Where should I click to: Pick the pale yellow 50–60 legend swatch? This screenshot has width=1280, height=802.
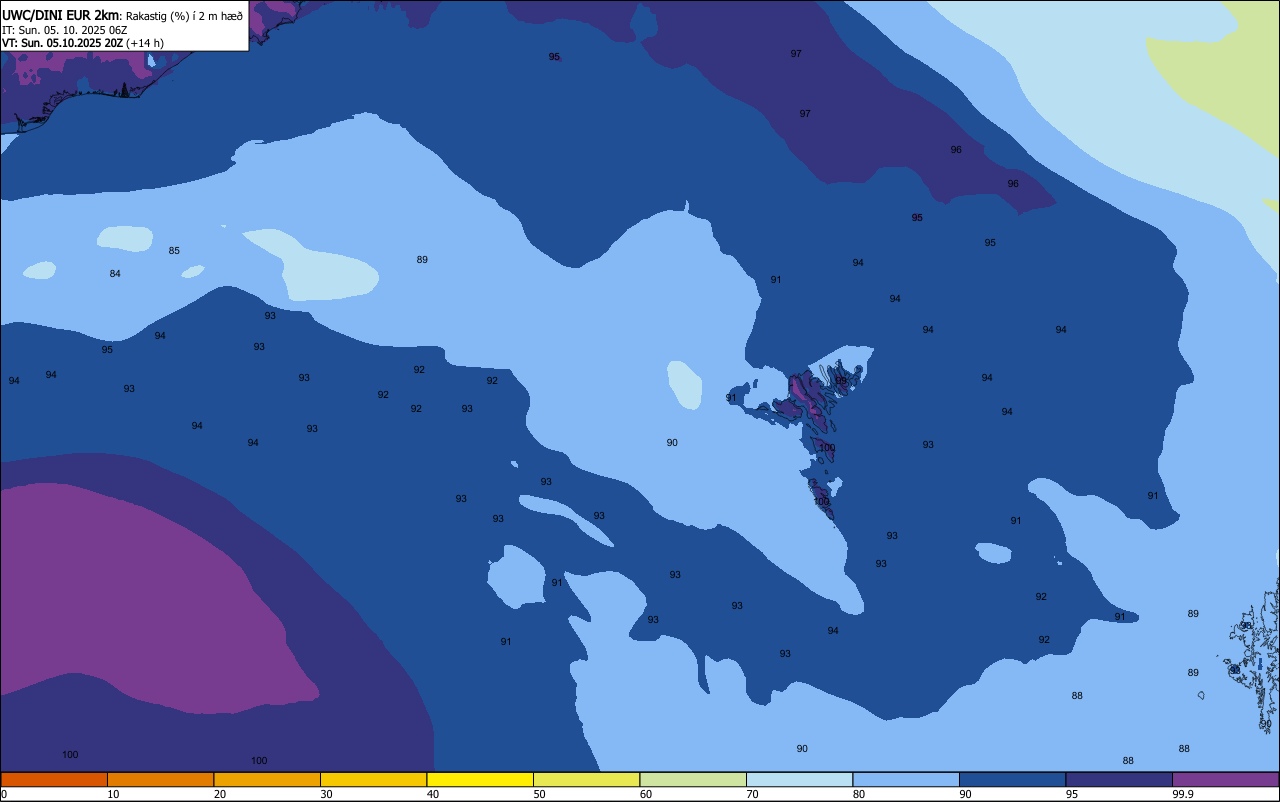586,779
